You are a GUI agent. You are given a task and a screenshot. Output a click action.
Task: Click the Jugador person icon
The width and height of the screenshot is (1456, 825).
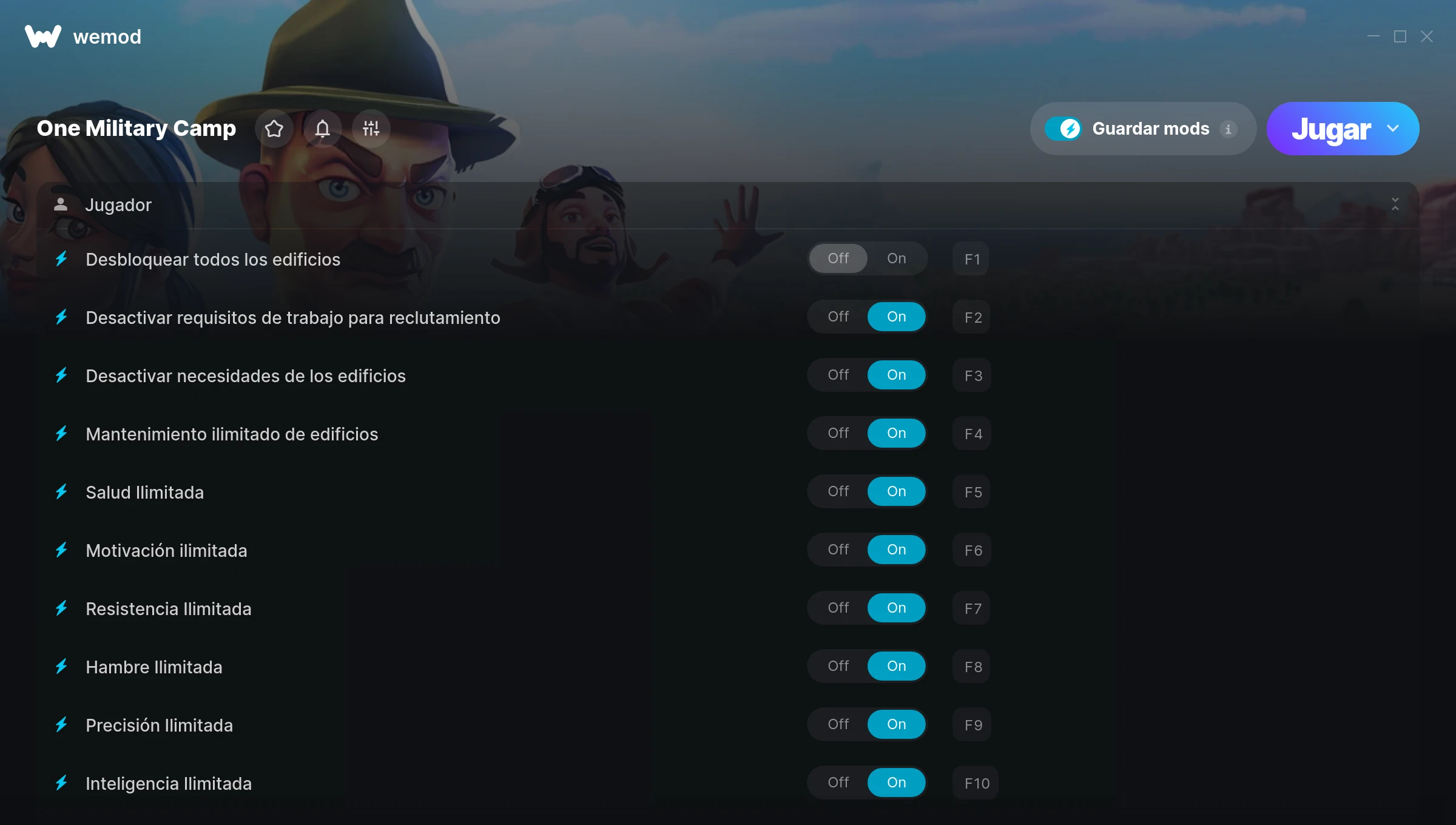(61, 204)
